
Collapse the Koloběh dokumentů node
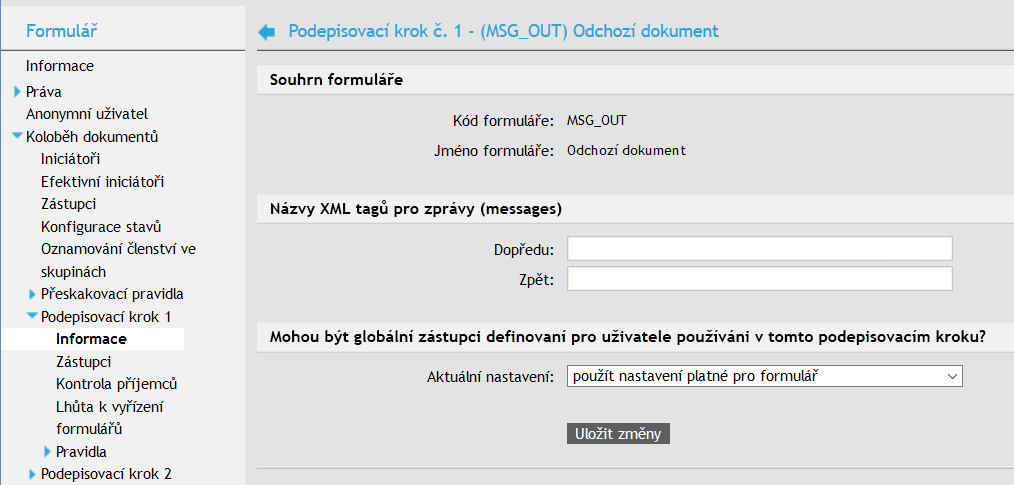click(17, 137)
